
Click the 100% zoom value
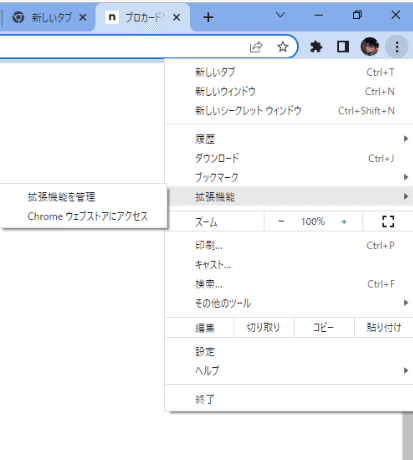click(x=313, y=221)
